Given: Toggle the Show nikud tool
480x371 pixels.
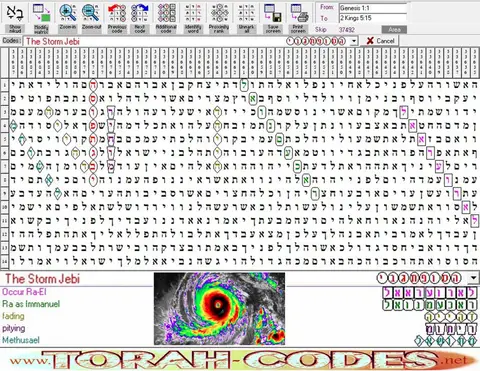Looking at the screenshot, I should coord(15,18).
